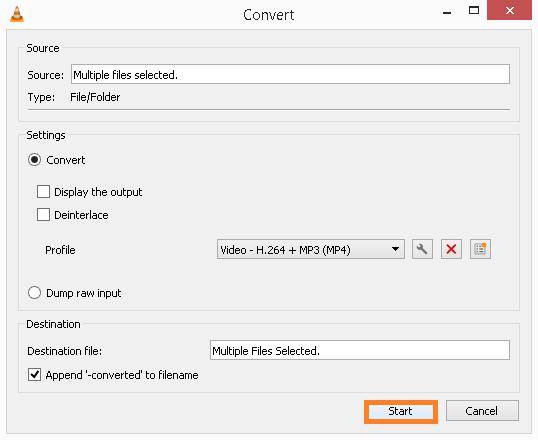Image resolution: width=538 pixels, height=440 pixels.
Task: Uncheck Append '-converted' to filename
Action: tap(34, 375)
